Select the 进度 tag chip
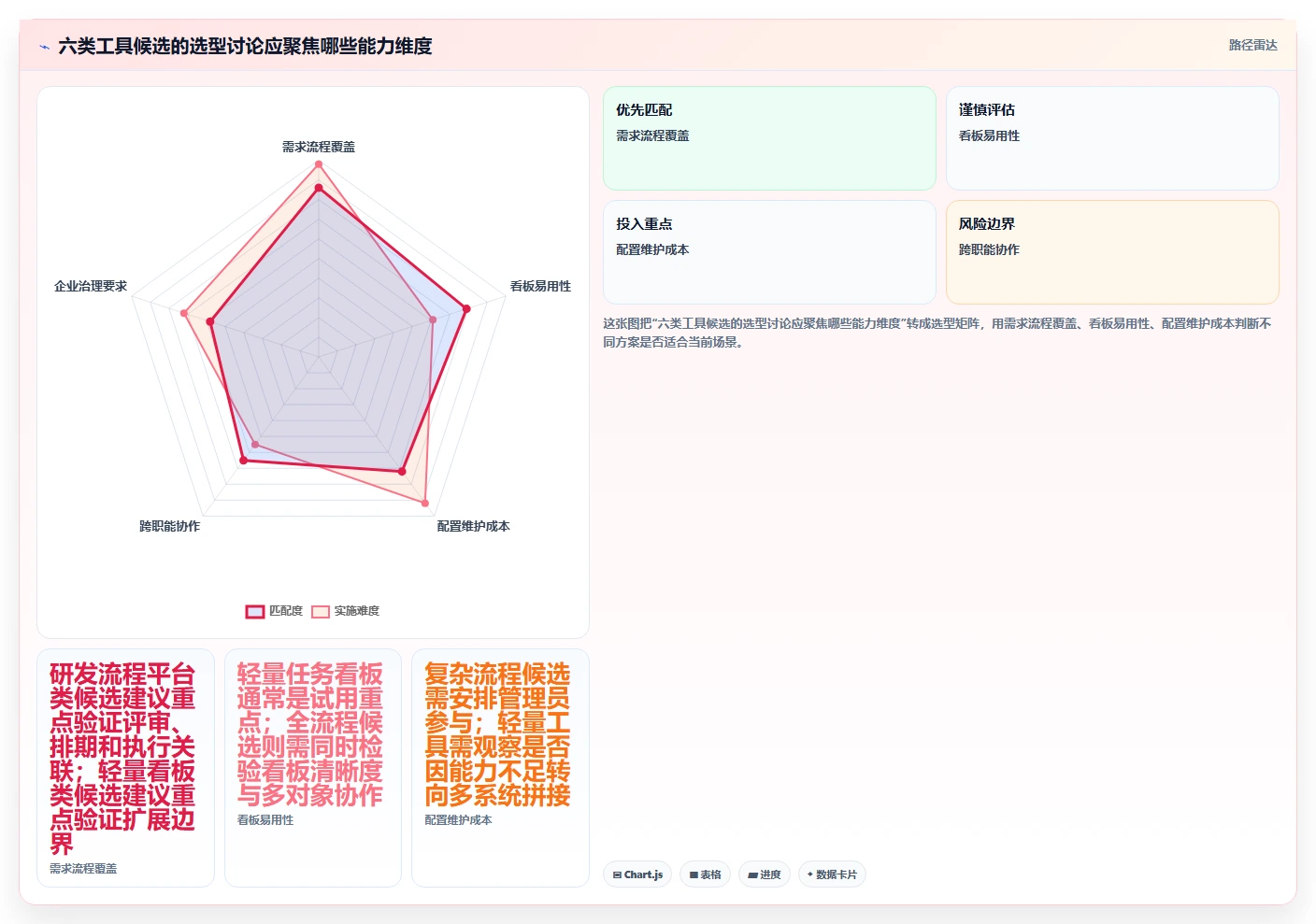Screen dimensions: 1316x924 coord(765,874)
